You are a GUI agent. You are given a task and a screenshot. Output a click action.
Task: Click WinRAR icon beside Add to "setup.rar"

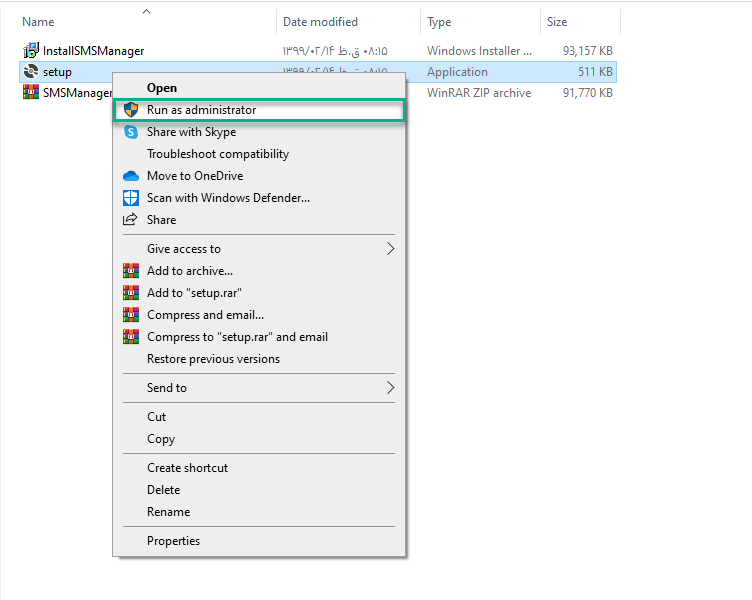[131, 293]
